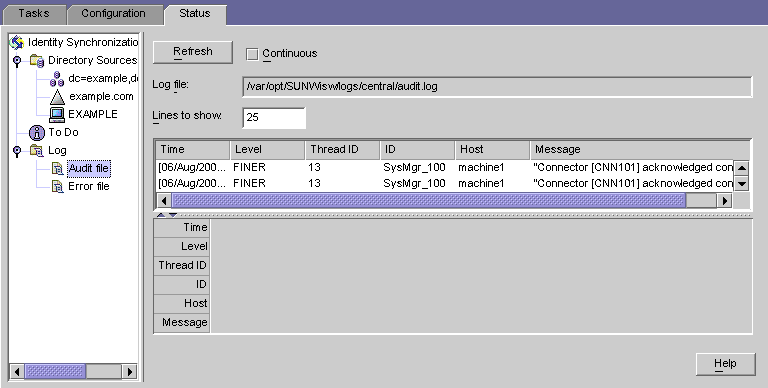Viewport: 768px width, 388px height.
Task: Click the EXAMPLE computer icon
Action: coord(57,115)
